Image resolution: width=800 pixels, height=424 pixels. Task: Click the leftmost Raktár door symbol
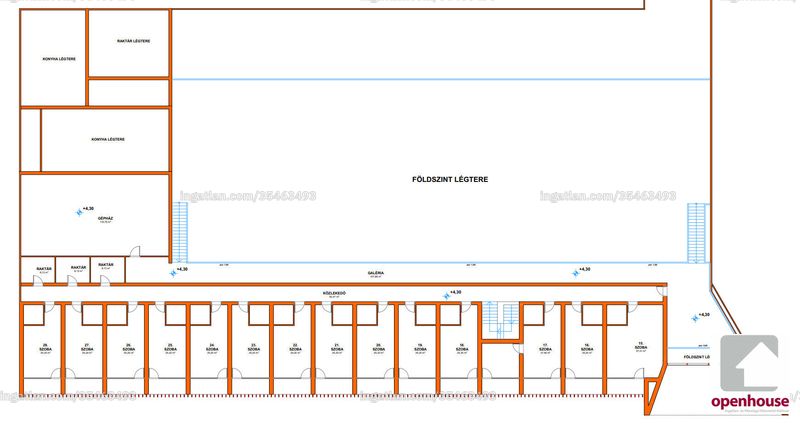(x=39, y=280)
